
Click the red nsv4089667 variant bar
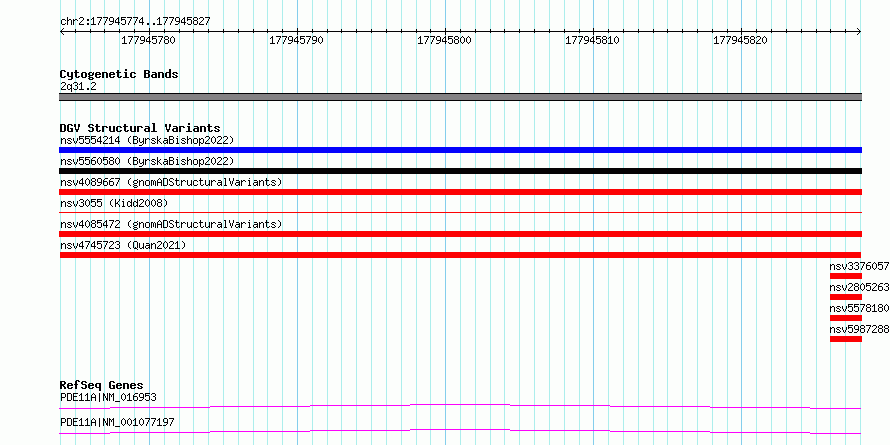[x=460, y=192]
